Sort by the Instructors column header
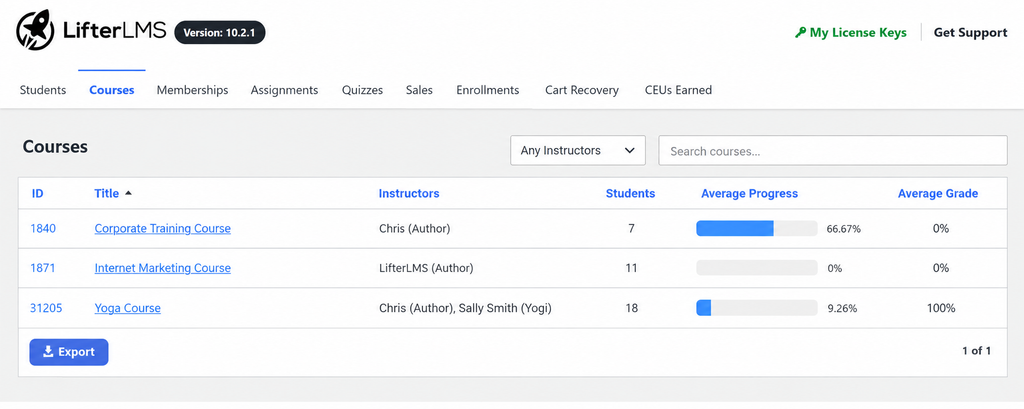The image size is (1024, 409). [409, 193]
